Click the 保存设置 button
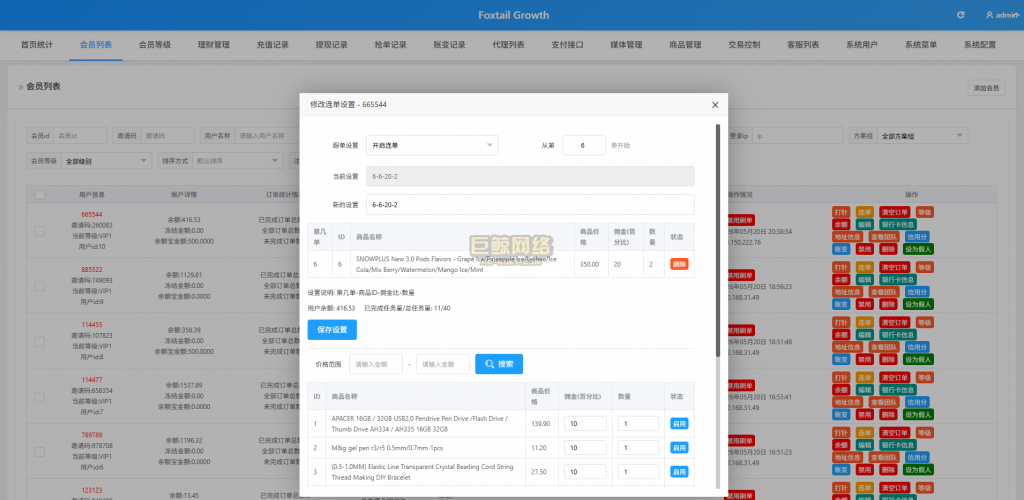 (x=332, y=330)
